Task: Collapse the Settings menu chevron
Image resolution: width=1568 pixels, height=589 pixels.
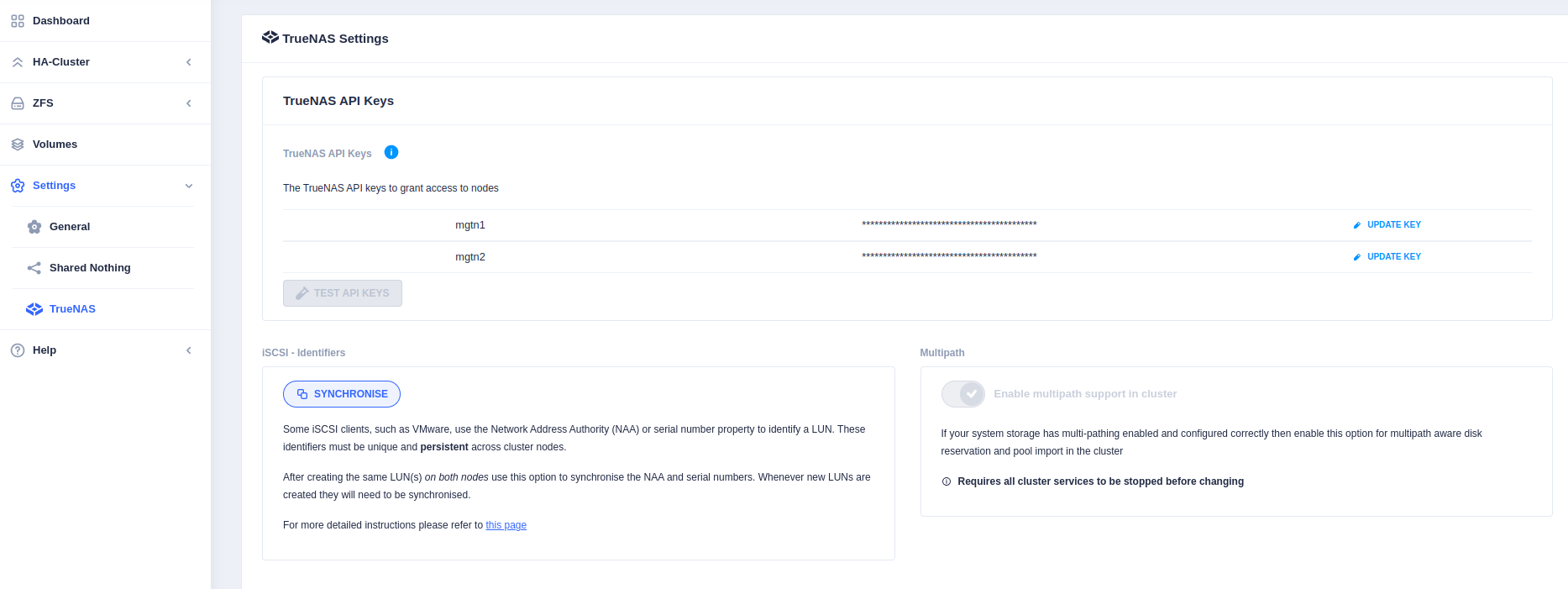Action: point(189,186)
